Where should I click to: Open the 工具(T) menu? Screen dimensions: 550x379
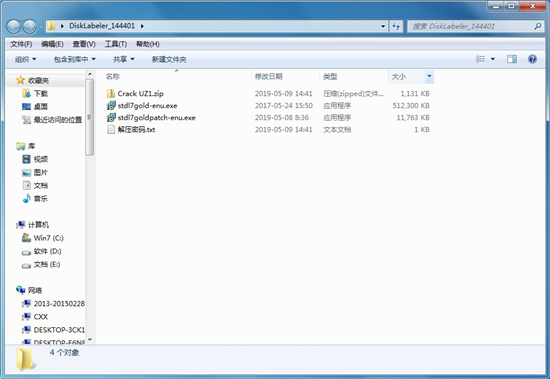116,44
